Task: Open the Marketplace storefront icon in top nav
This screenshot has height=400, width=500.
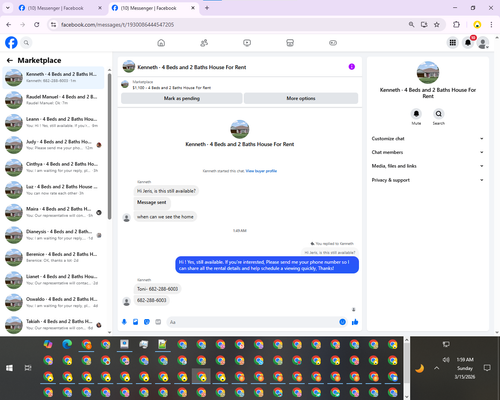Action: [x=290, y=43]
